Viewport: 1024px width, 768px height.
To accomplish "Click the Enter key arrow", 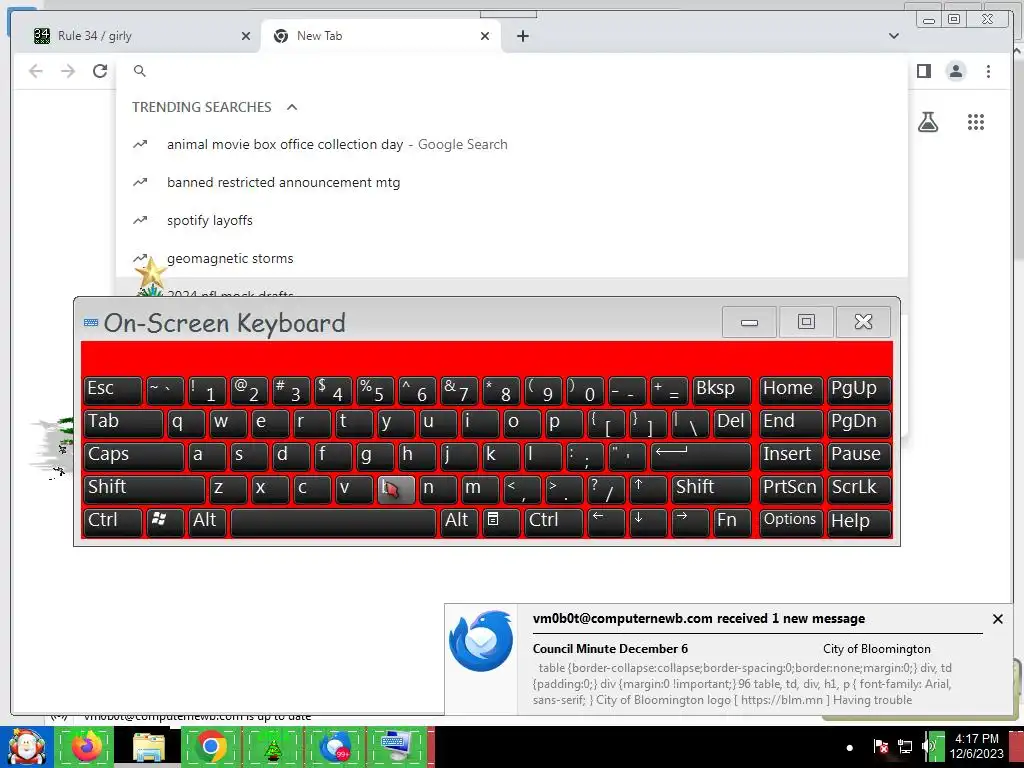I will point(701,456).
